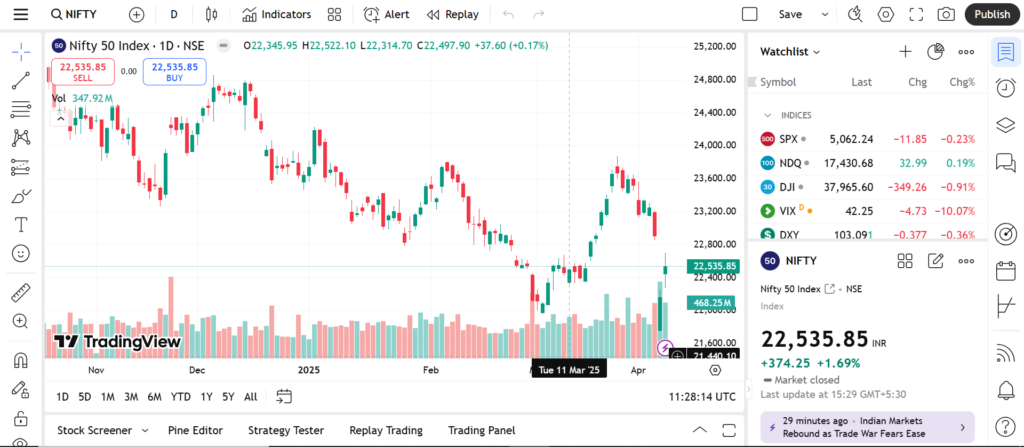Click the Publish button
Screen dimensions: 1024x447
[x=992, y=15]
